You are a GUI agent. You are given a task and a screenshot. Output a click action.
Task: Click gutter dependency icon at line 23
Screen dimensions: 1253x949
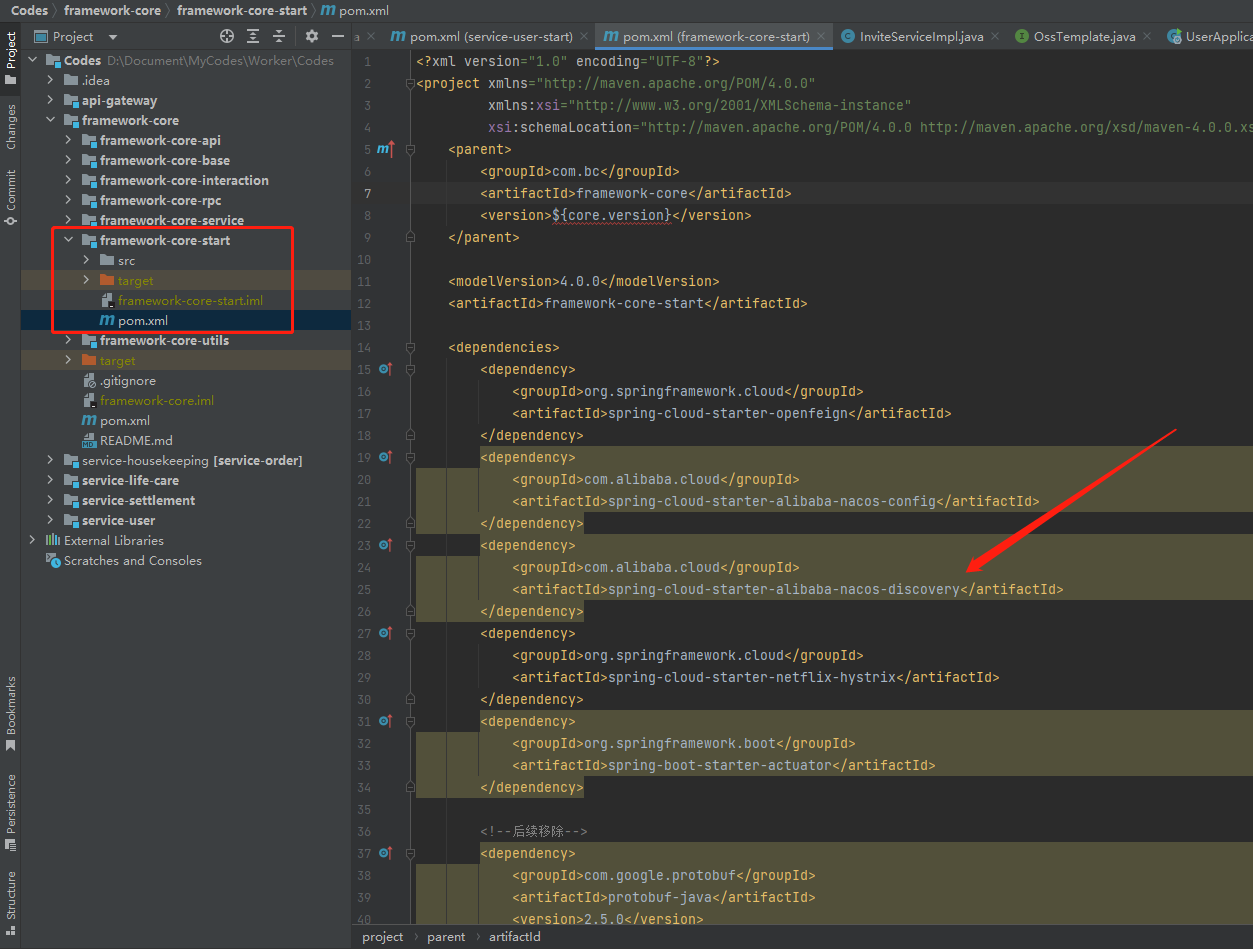(x=385, y=545)
